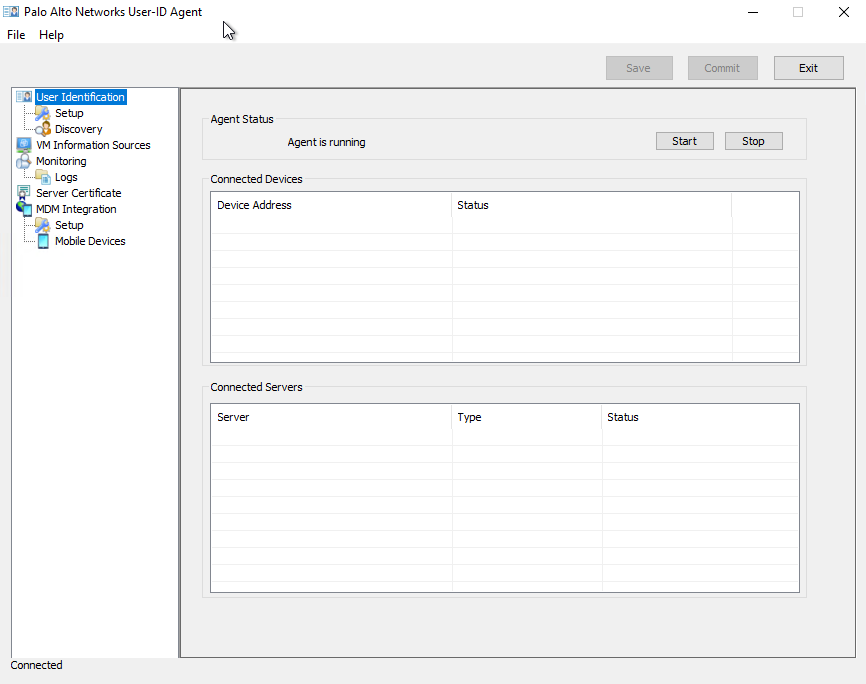Select User Identification in the tree
866x684 pixels.
(x=81, y=97)
